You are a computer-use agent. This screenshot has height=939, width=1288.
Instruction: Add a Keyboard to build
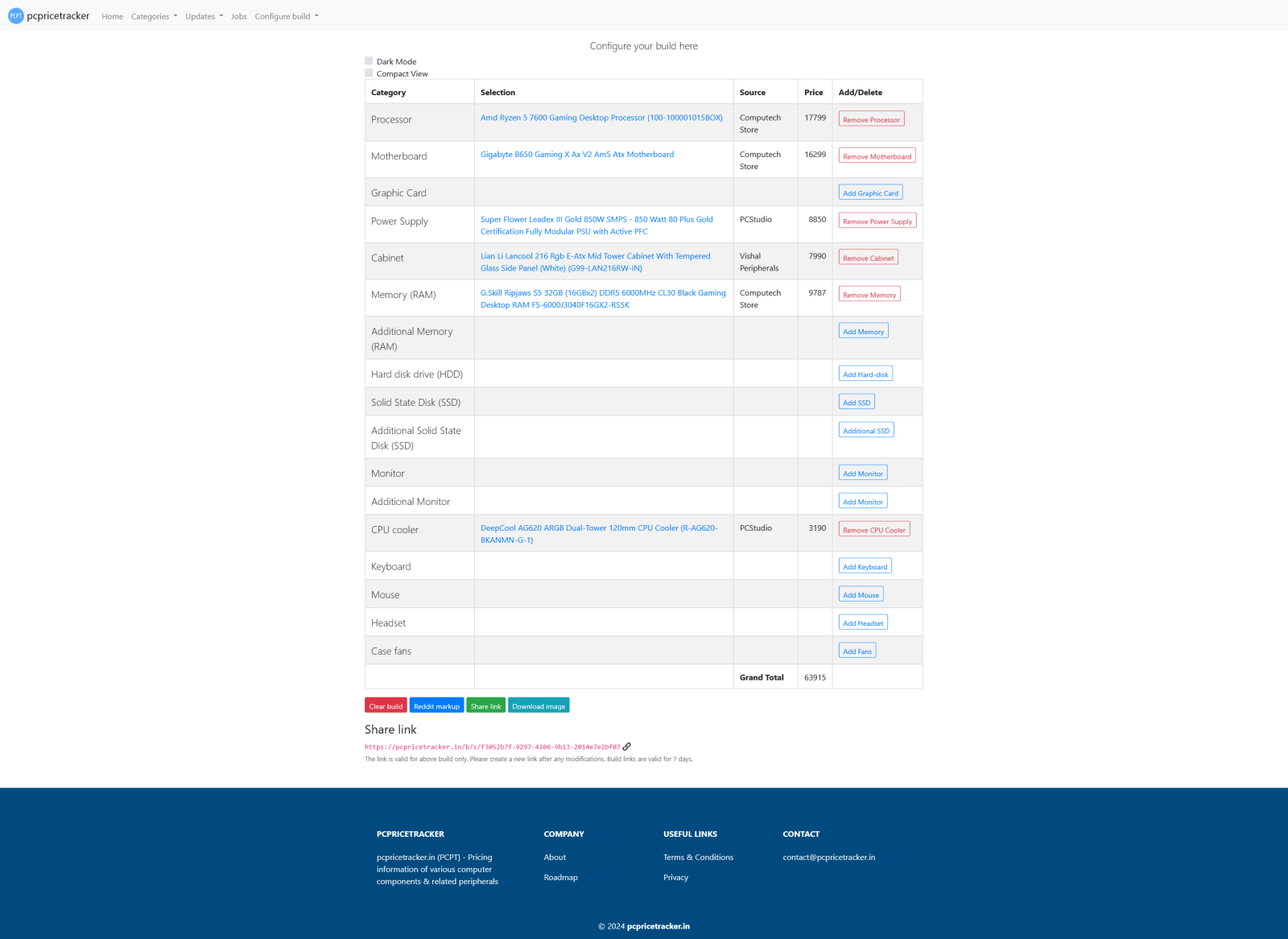(x=865, y=566)
